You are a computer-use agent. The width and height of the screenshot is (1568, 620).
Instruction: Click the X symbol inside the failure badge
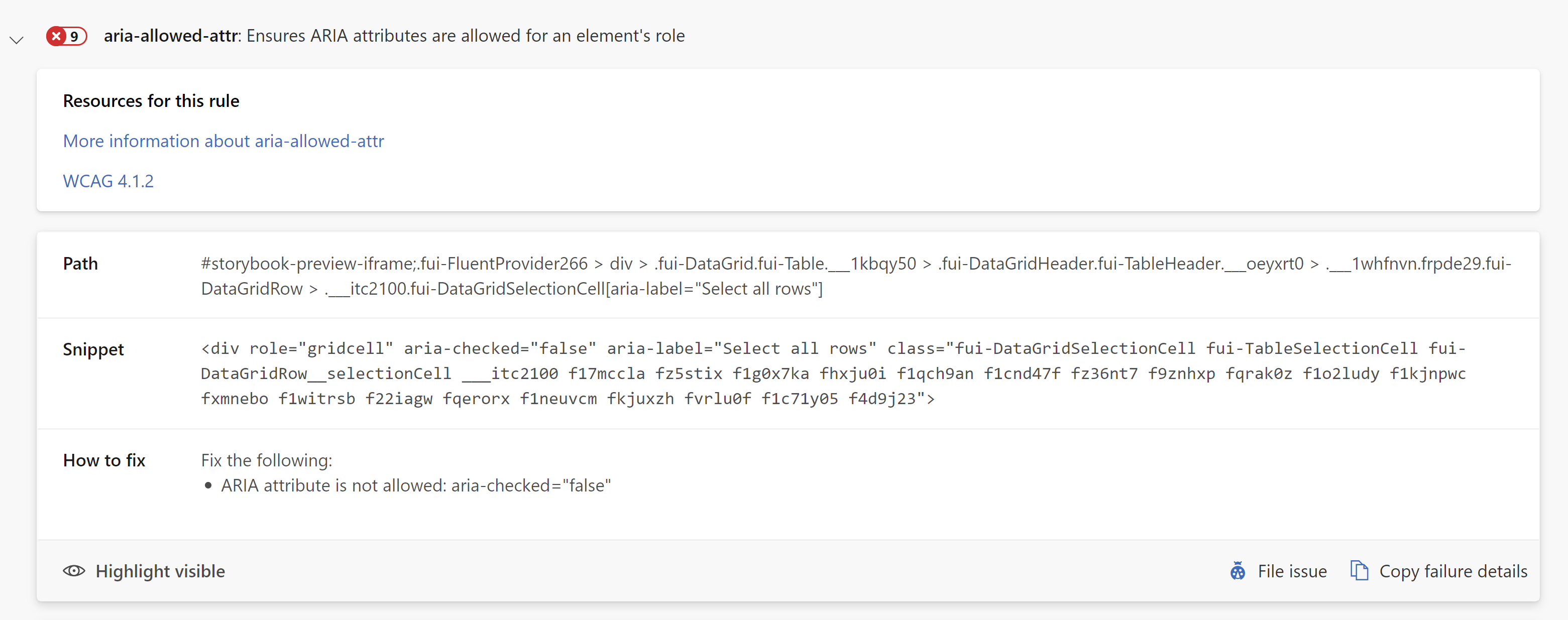click(58, 37)
